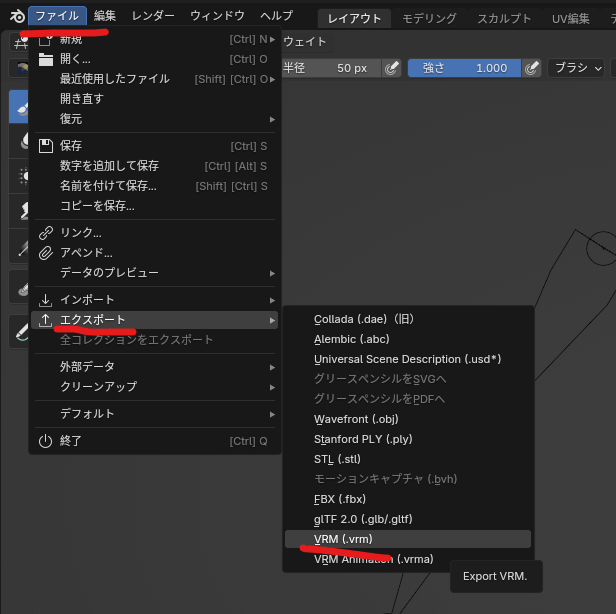The height and width of the screenshot is (614, 616).
Task: Click 終了 to quit Blender
Action: [x=154, y=441]
